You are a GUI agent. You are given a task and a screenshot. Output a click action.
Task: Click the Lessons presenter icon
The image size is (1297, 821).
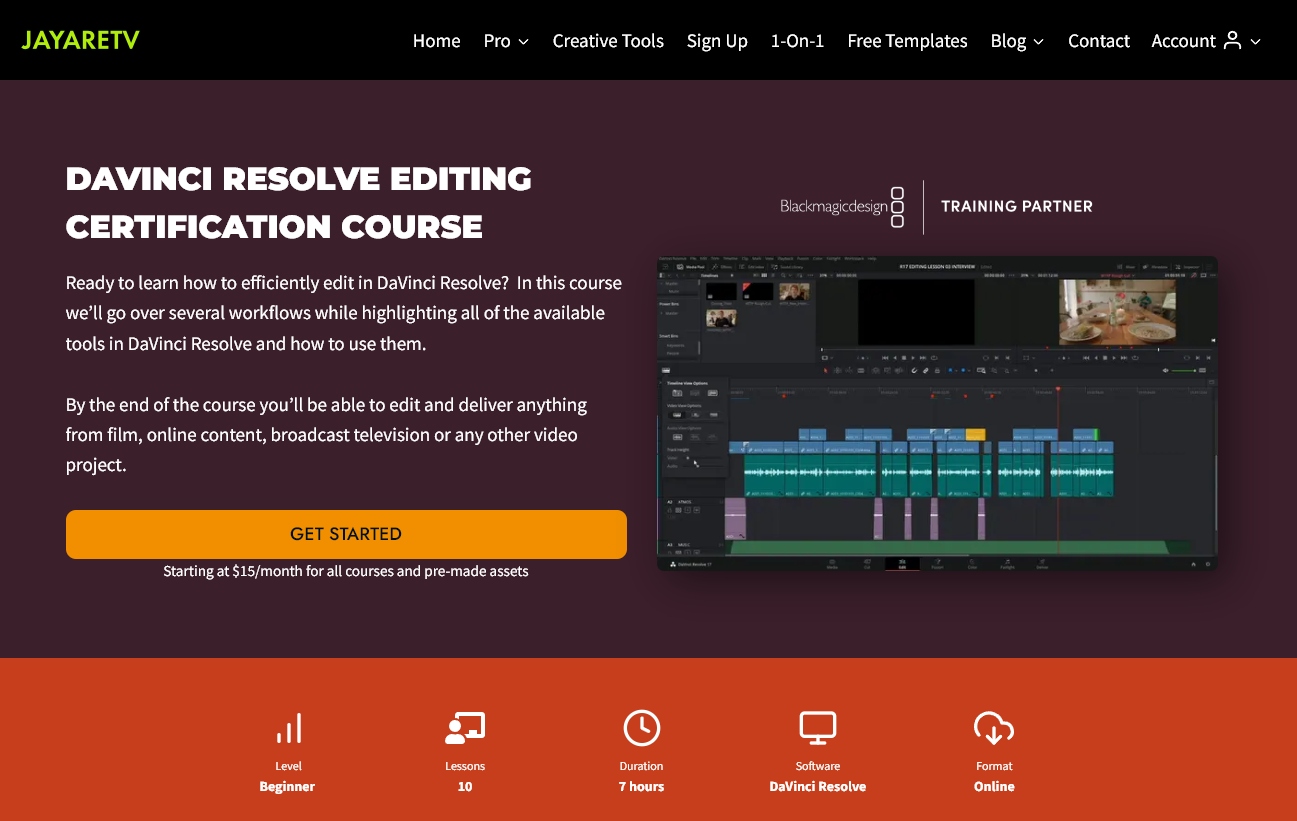click(465, 728)
